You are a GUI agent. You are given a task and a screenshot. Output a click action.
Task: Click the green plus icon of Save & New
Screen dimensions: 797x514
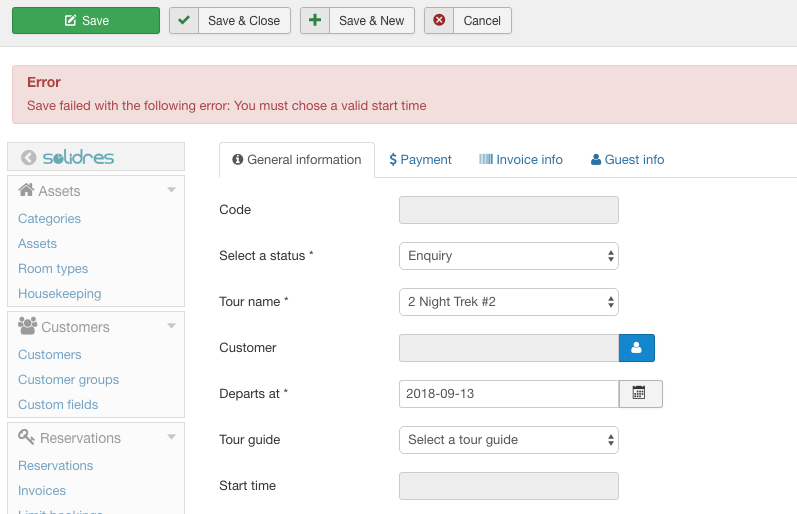coord(315,21)
